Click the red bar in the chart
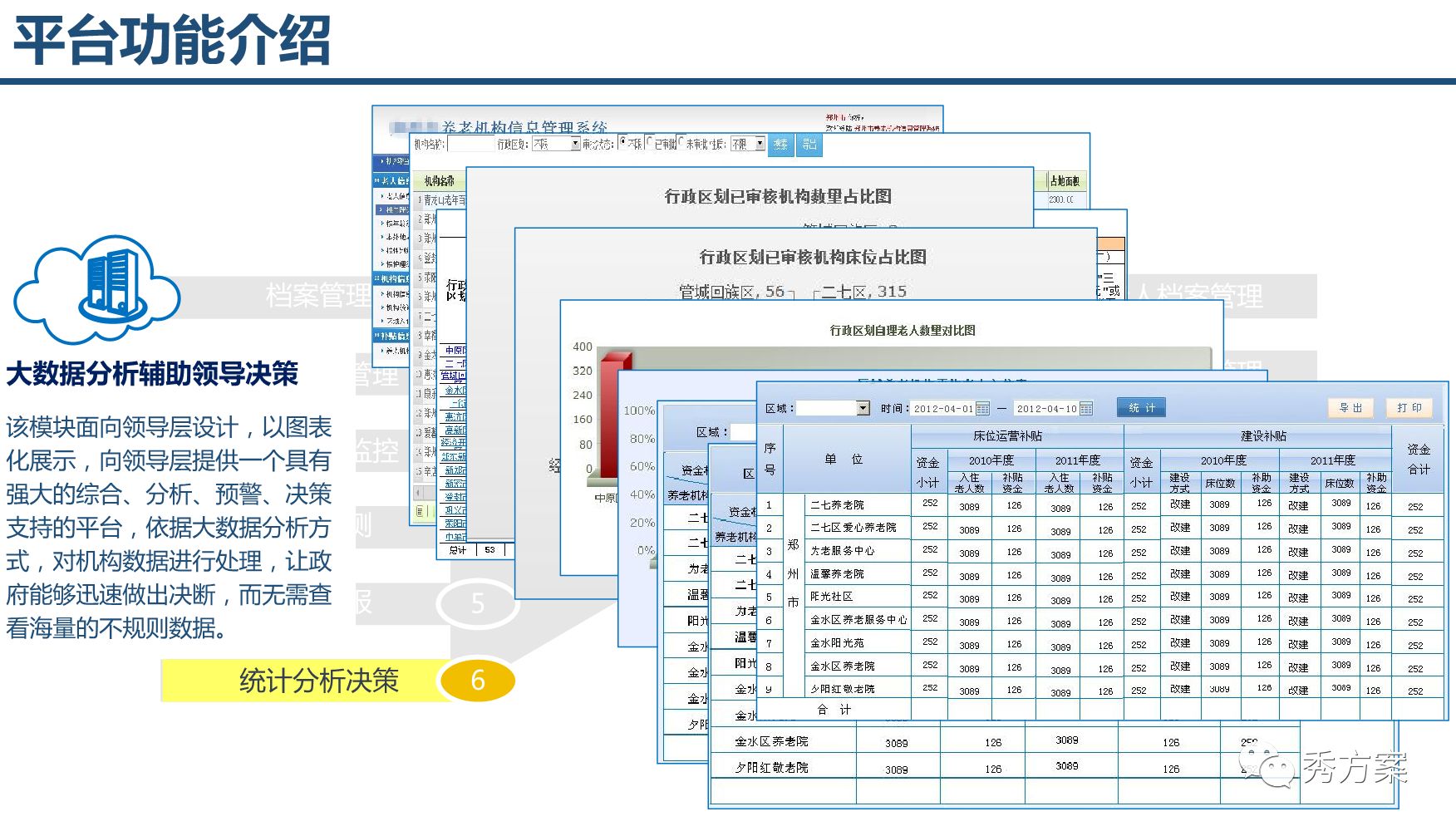Image resolution: width=1456 pixels, height=831 pixels. click(x=615, y=415)
